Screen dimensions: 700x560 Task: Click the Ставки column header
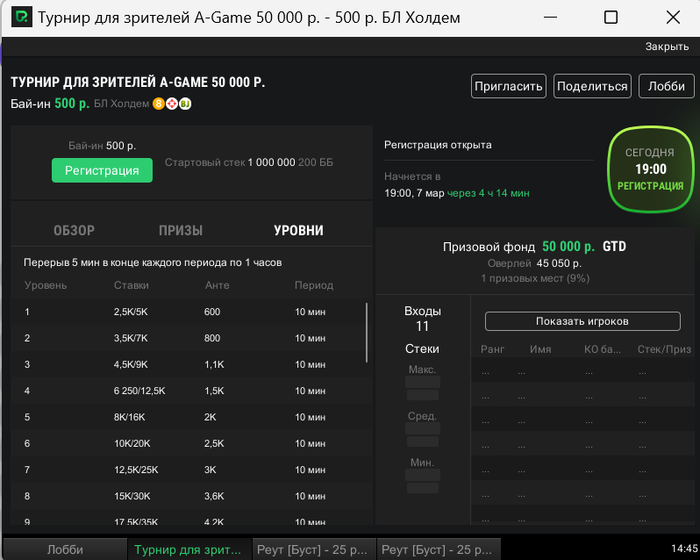(131, 285)
